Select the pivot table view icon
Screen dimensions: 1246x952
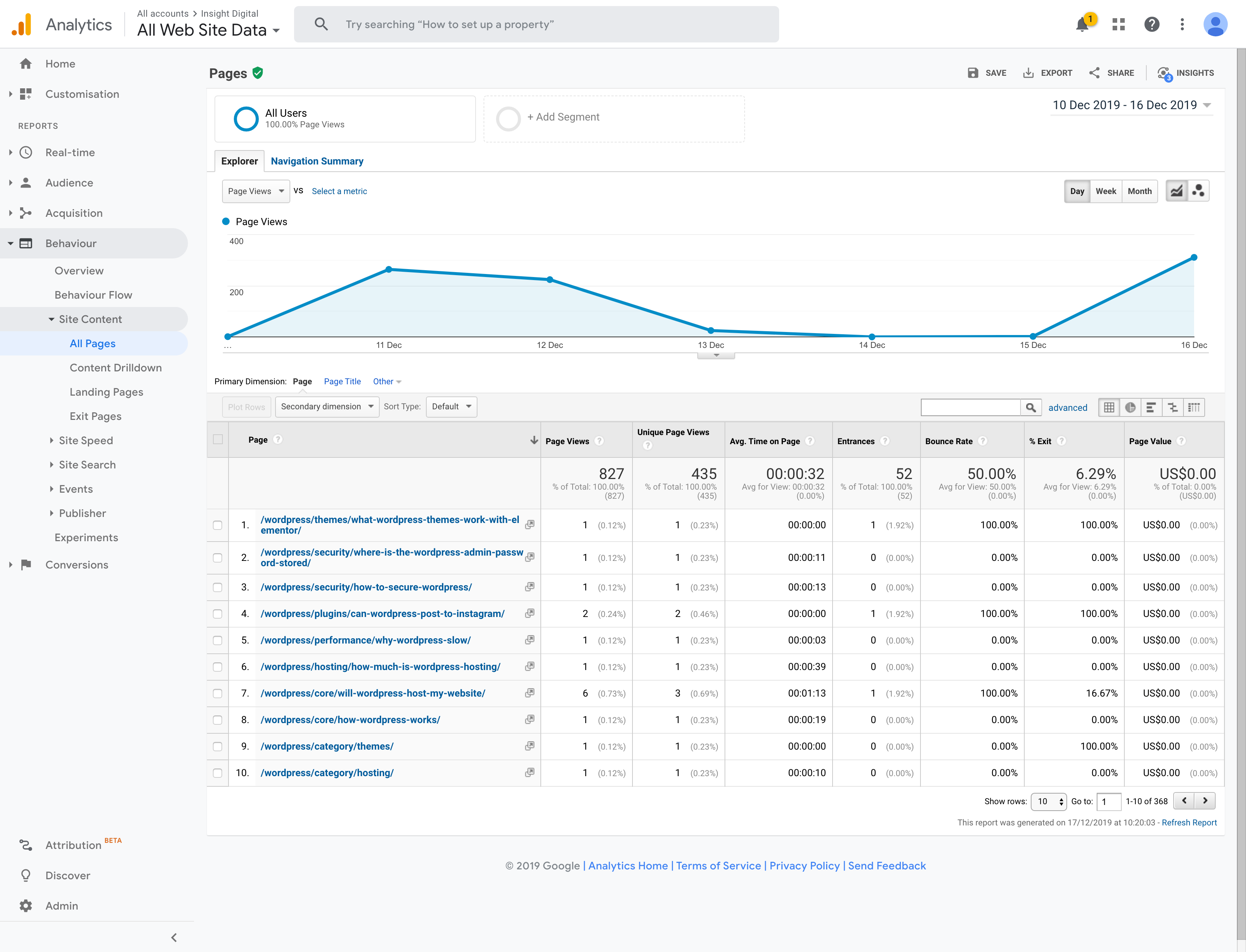click(1194, 407)
